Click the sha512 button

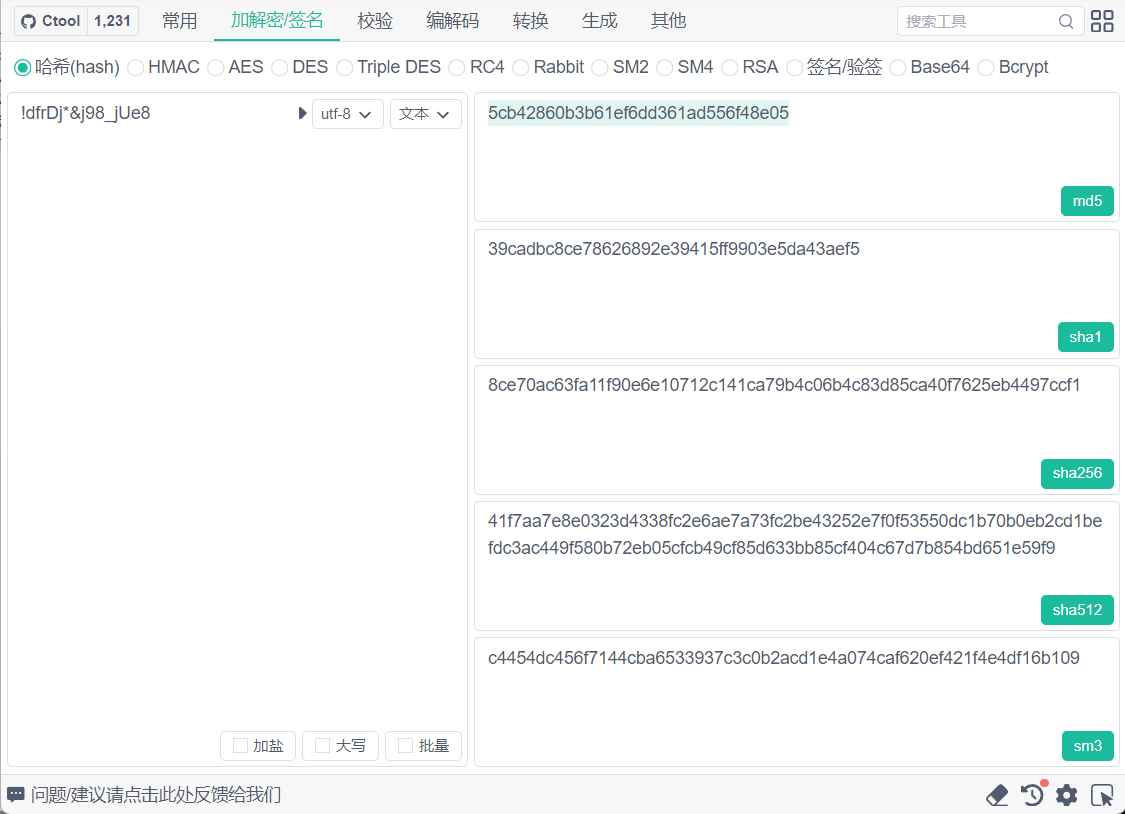pyautogui.click(x=1077, y=610)
